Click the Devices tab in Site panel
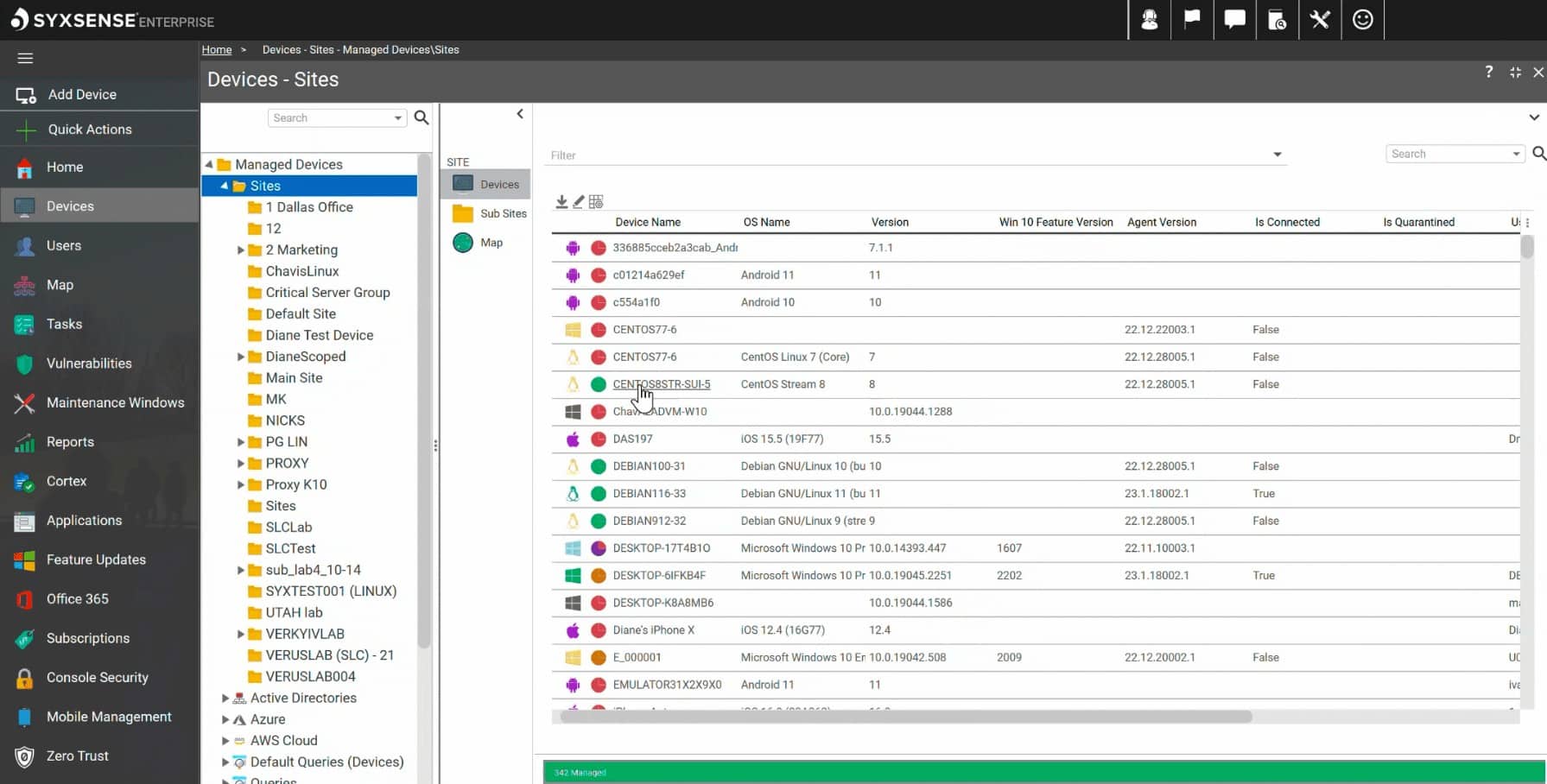1547x784 pixels. click(485, 184)
